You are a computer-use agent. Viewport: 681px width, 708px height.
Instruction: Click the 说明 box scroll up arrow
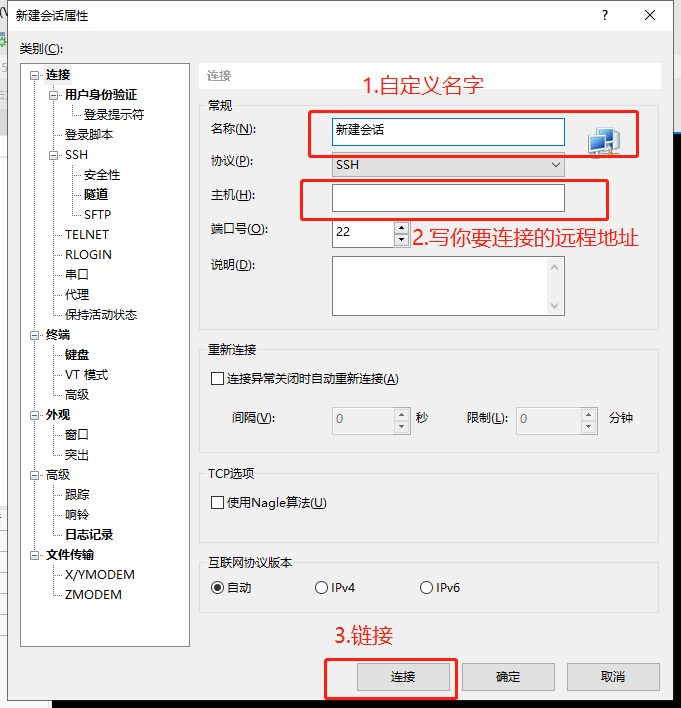pos(555,267)
